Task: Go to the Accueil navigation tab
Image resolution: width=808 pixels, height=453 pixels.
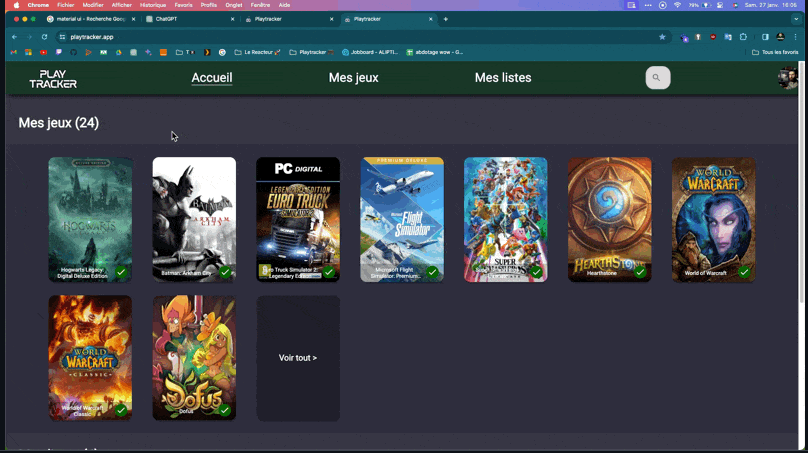Action: [x=212, y=78]
